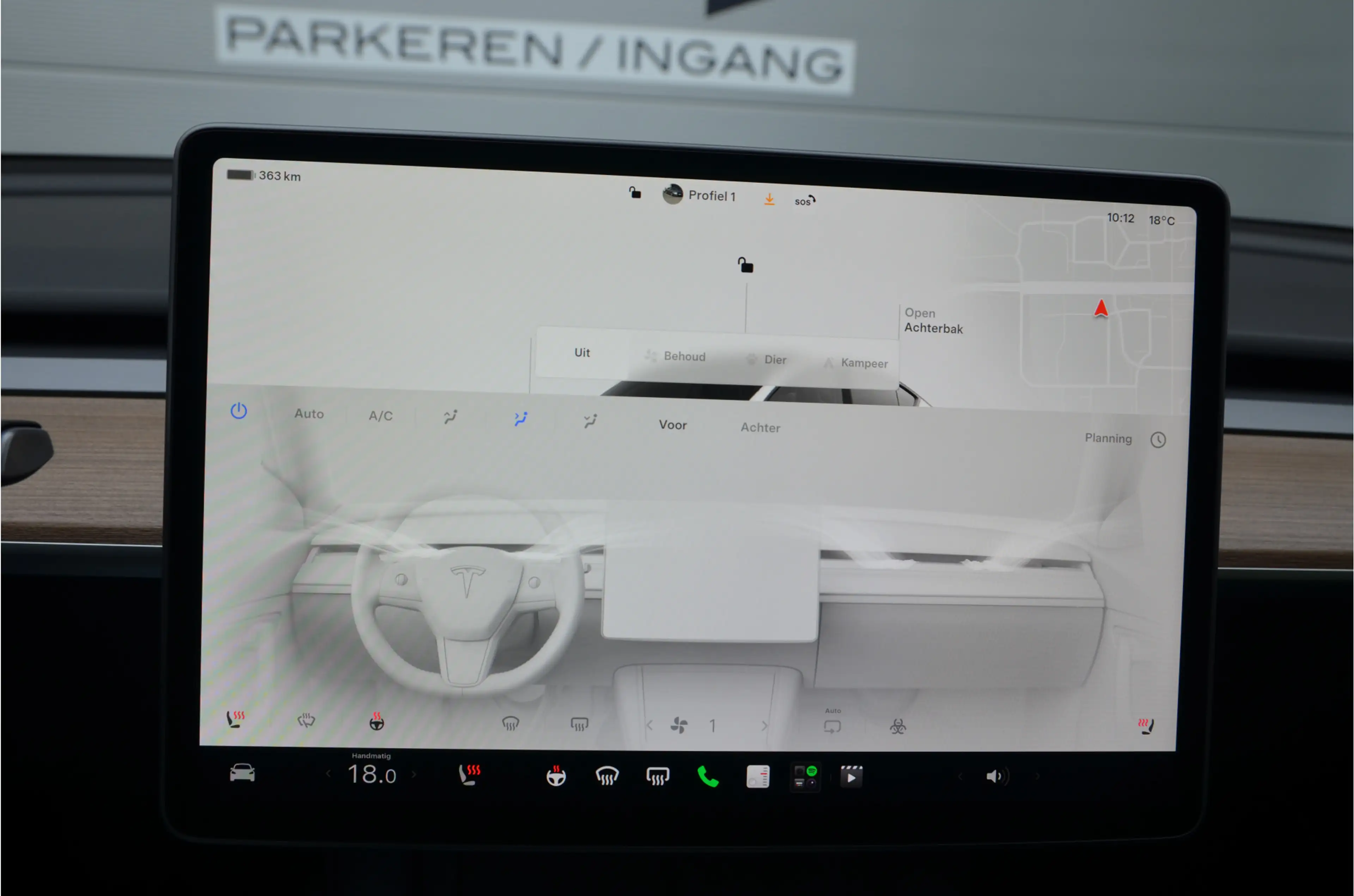The height and width of the screenshot is (896, 1354).
Task: Tap front defrost icon in climate panel
Action: (510, 724)
